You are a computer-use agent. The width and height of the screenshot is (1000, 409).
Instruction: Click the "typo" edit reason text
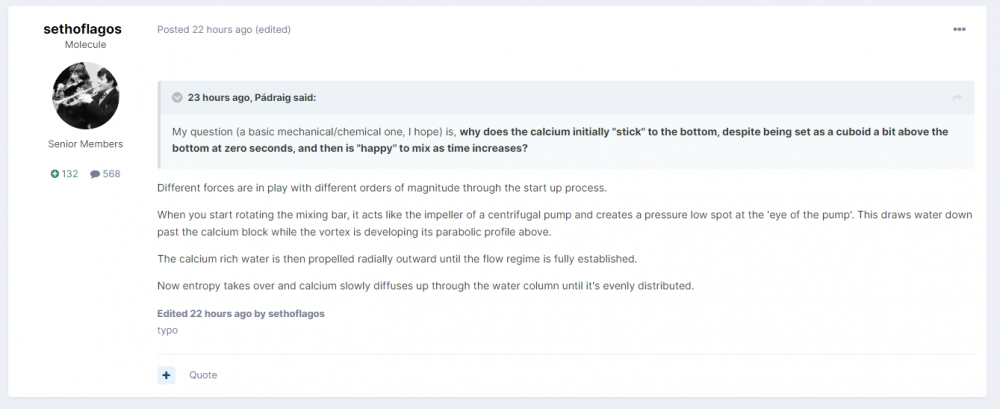[x=167, y=330]
